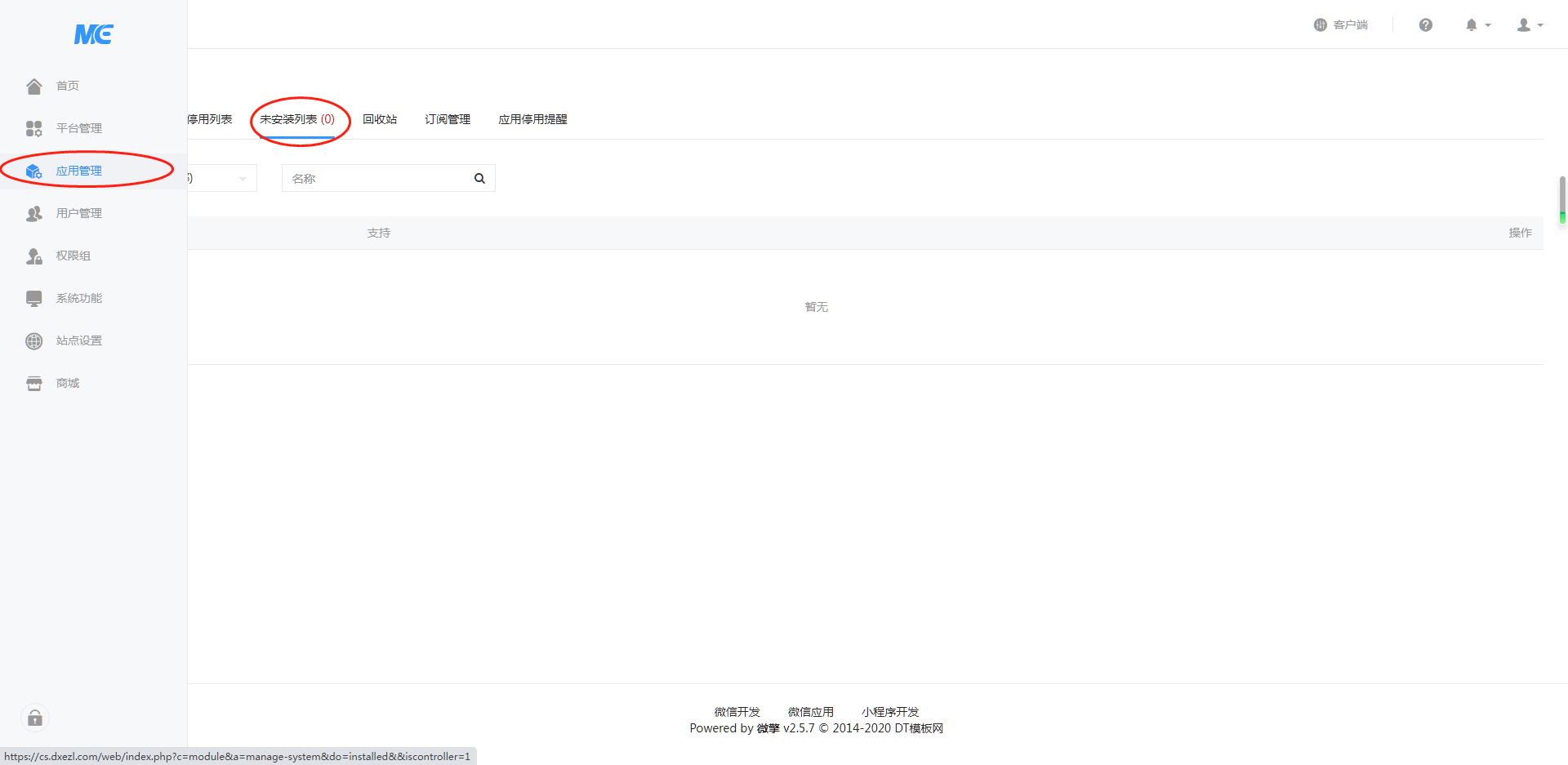This screenshot has height=765, width=1568.
Task: Open the 订阅管理 tab
Action: coord(448,119)
